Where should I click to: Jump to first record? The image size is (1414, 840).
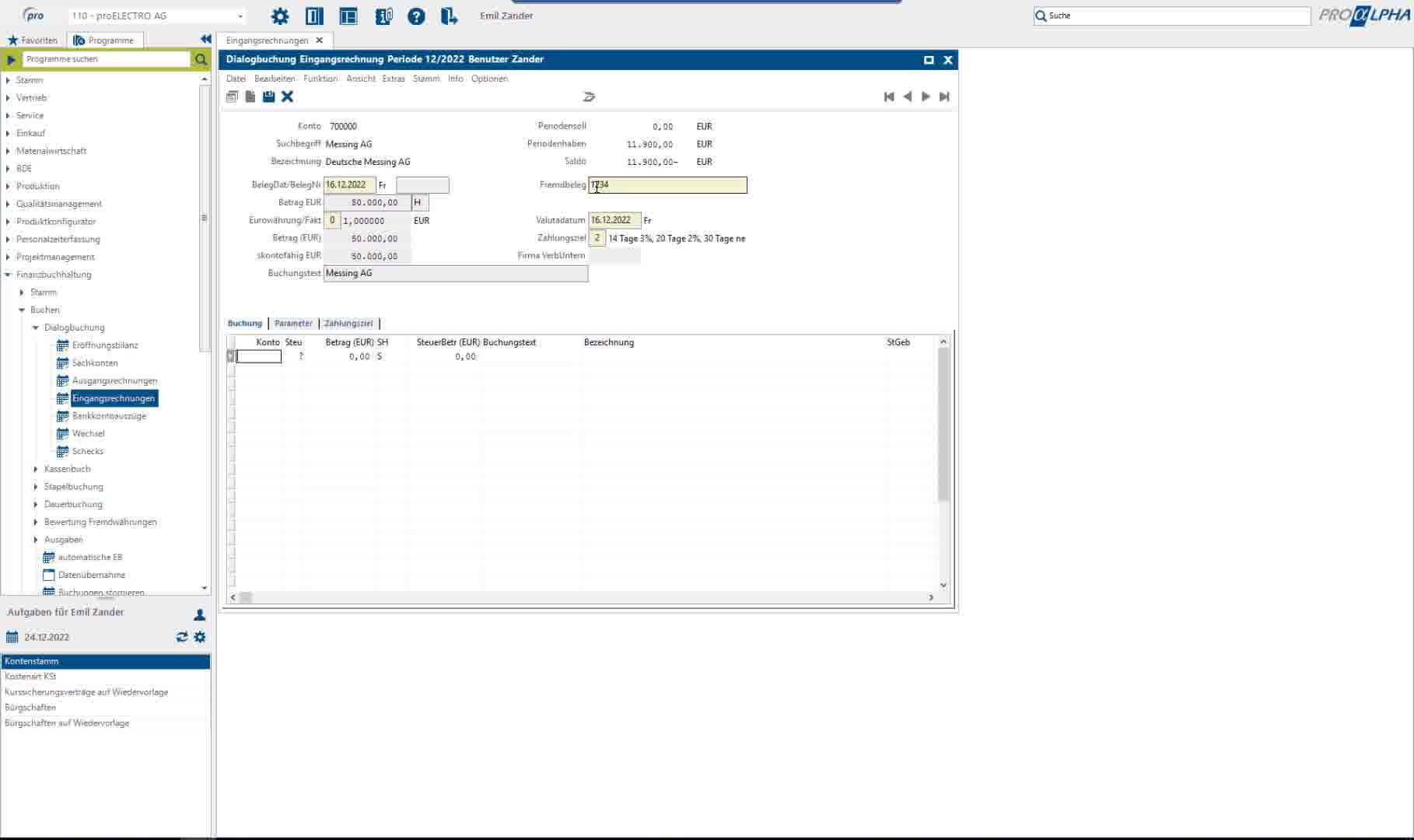click(x=889, y=96)
